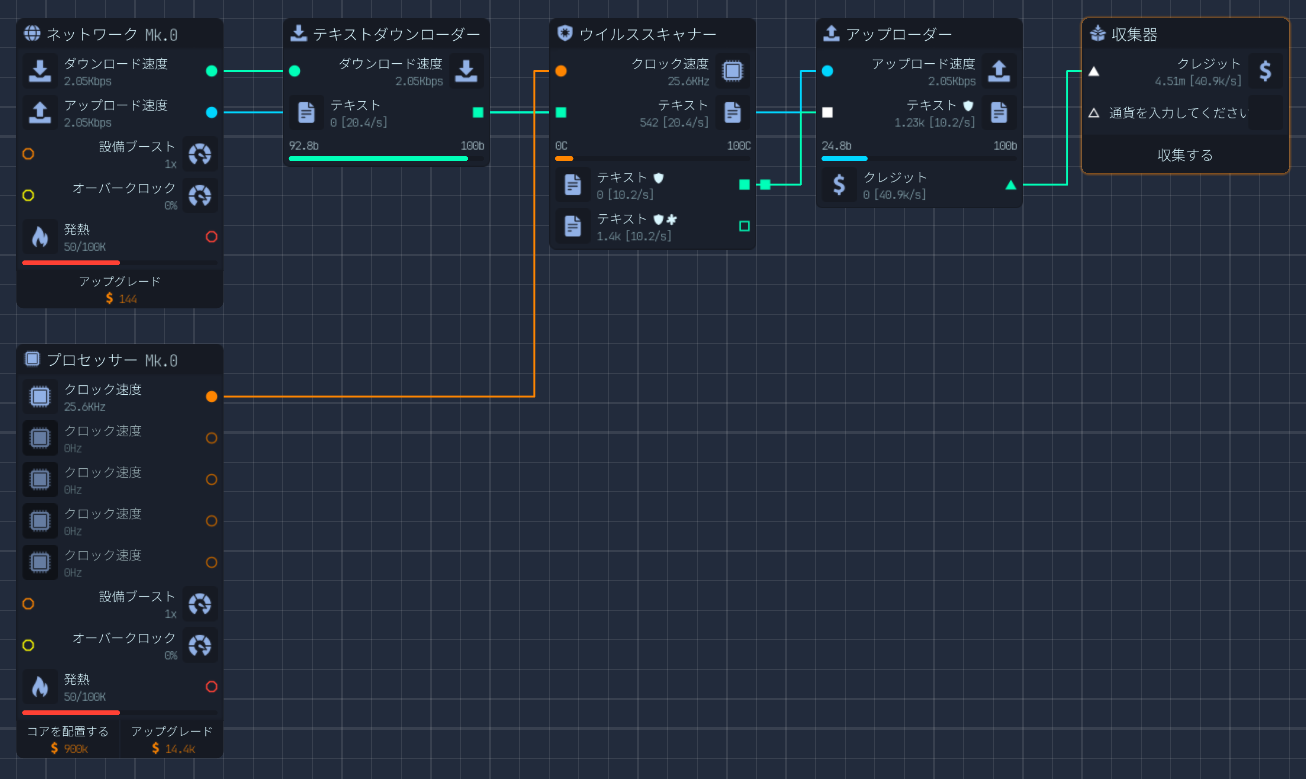Click the Network node アップグレード button

[x=120, y=289]
